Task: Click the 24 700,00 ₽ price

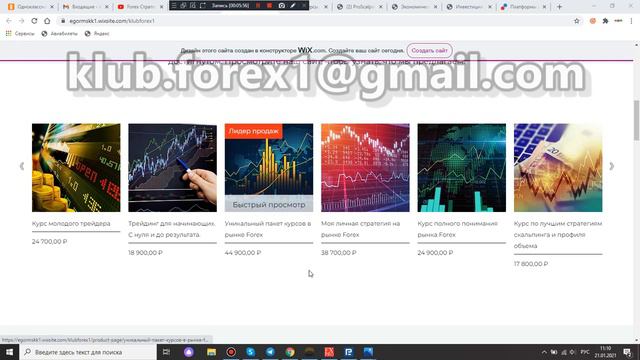Action: (x=49, y=242)
